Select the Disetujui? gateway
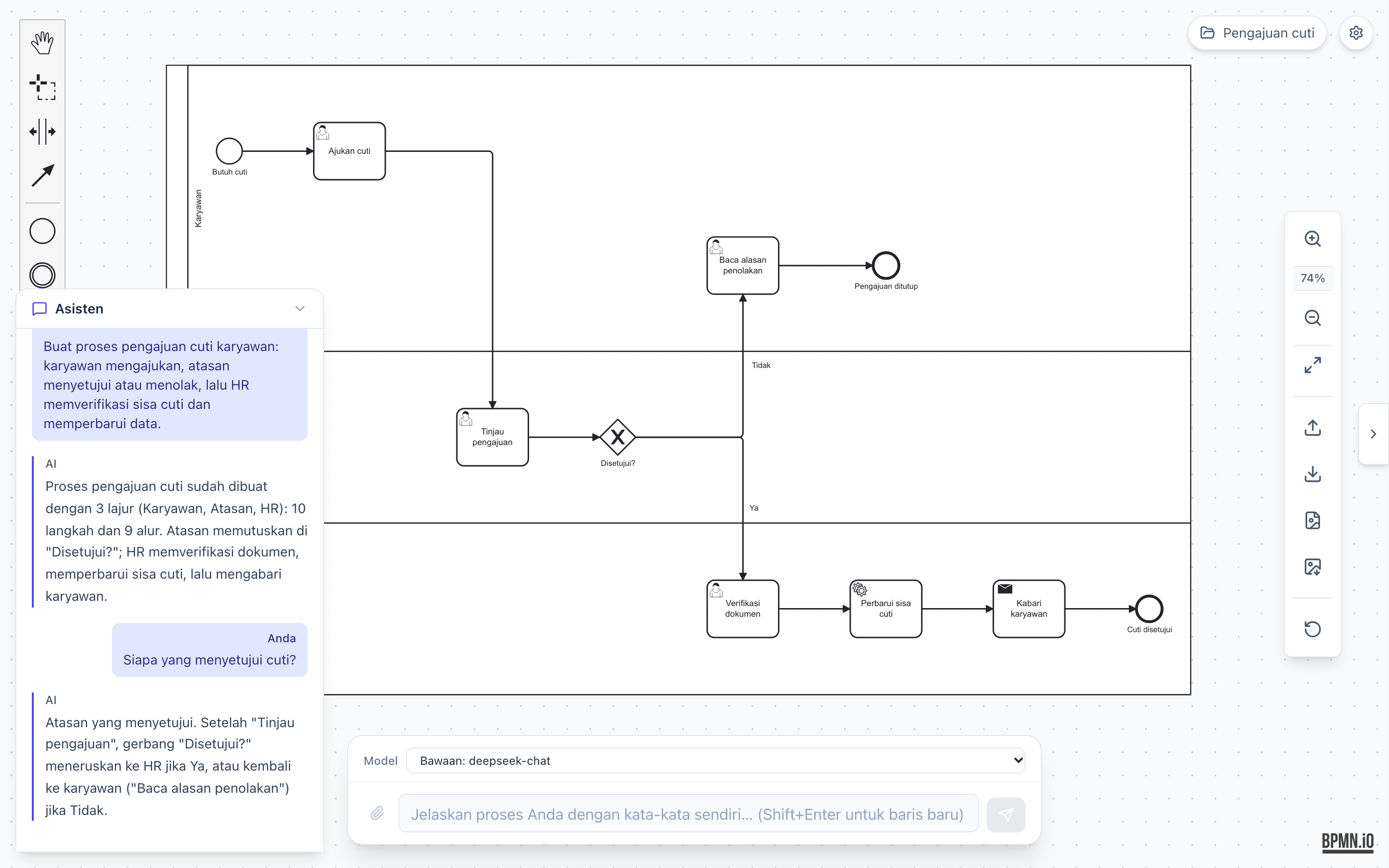This screenshot has height=868, width=1389. point(618,437)
